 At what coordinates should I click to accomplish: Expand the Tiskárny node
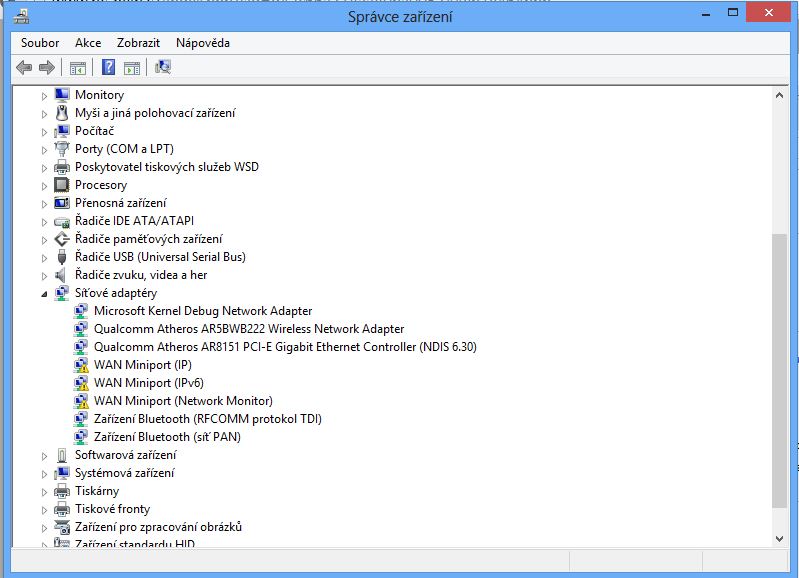point(44,492)
